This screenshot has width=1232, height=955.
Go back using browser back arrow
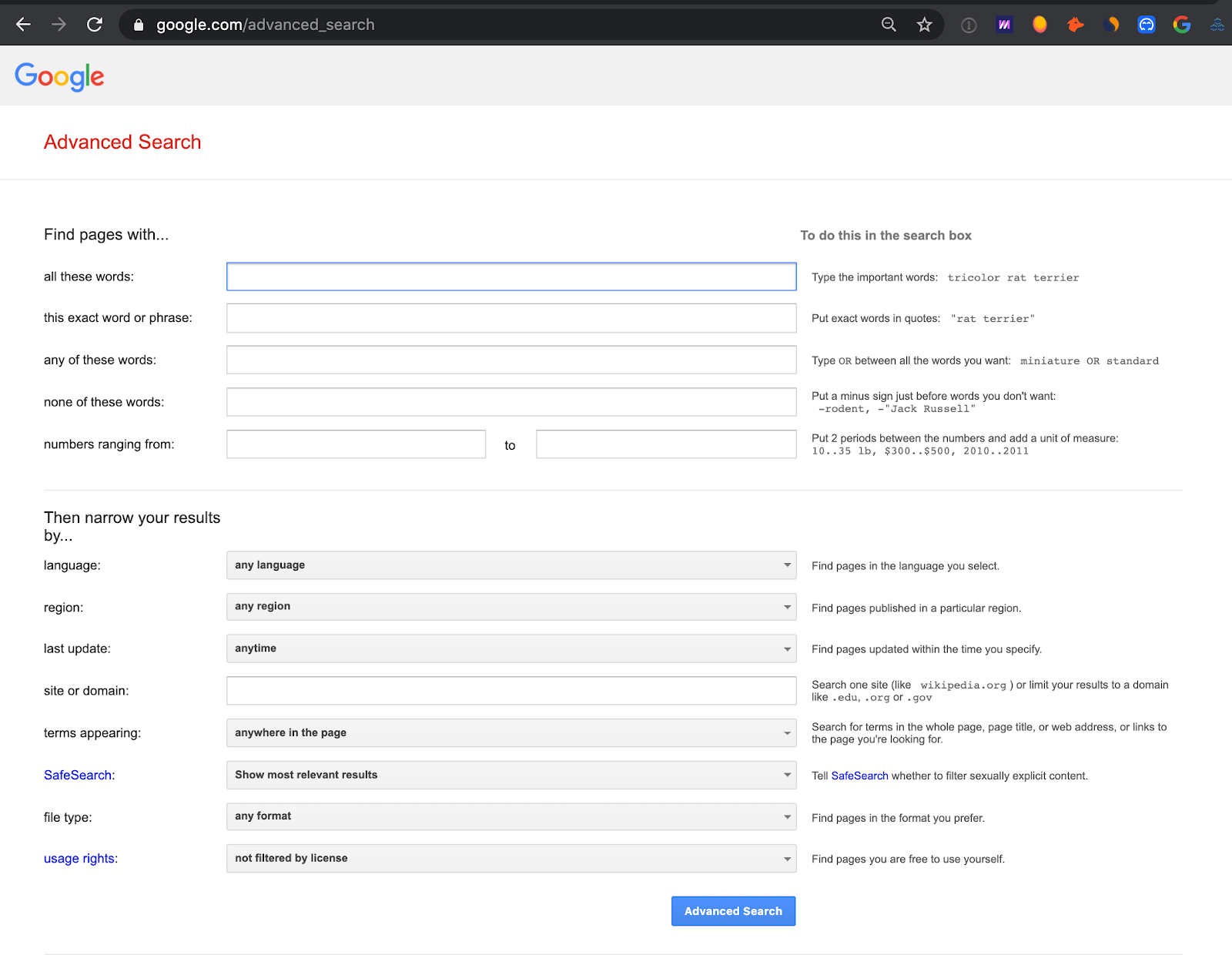23,25
